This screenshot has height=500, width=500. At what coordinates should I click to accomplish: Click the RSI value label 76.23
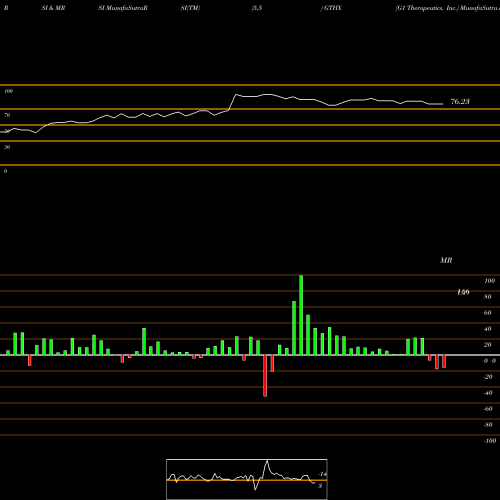pos(460,102)
